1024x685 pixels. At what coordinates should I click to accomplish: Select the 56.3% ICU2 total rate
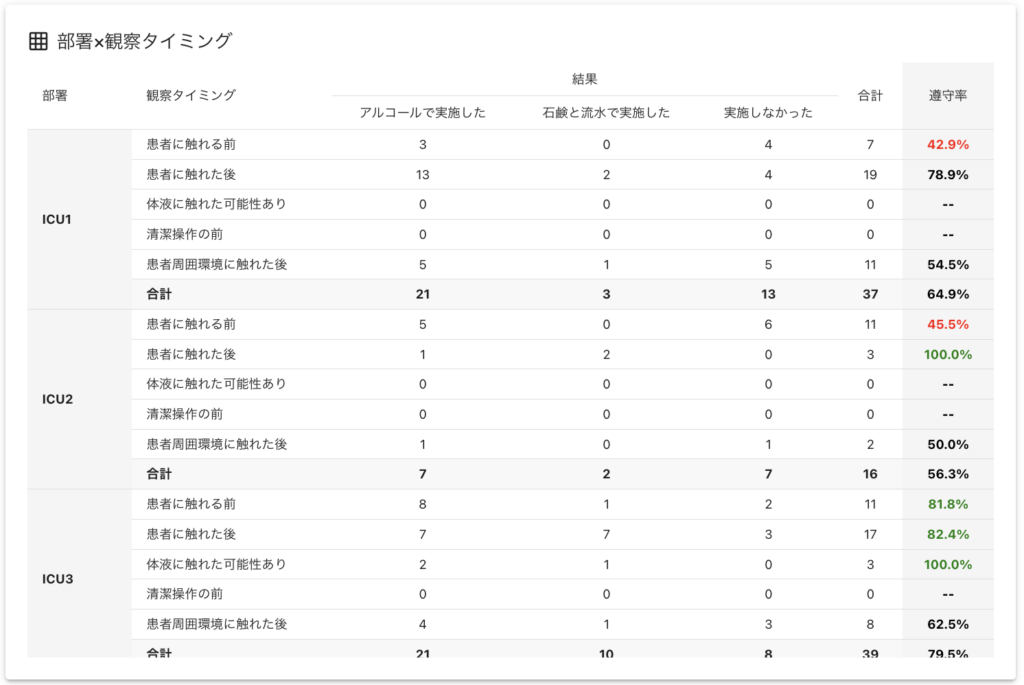coord(947,475)
